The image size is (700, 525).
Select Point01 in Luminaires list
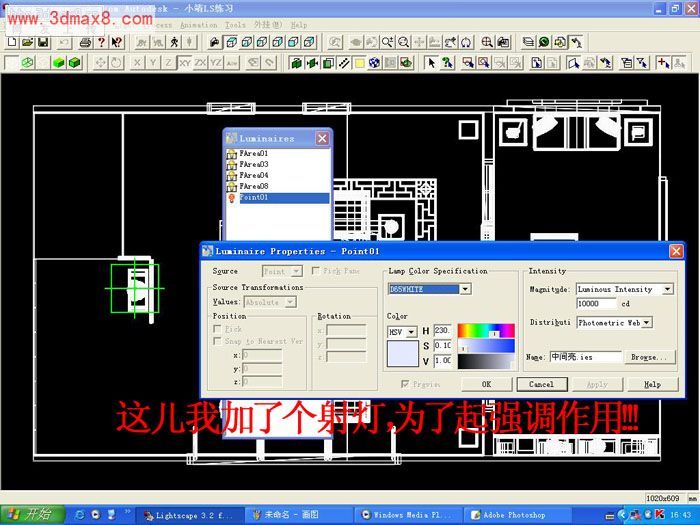(278, 198)
